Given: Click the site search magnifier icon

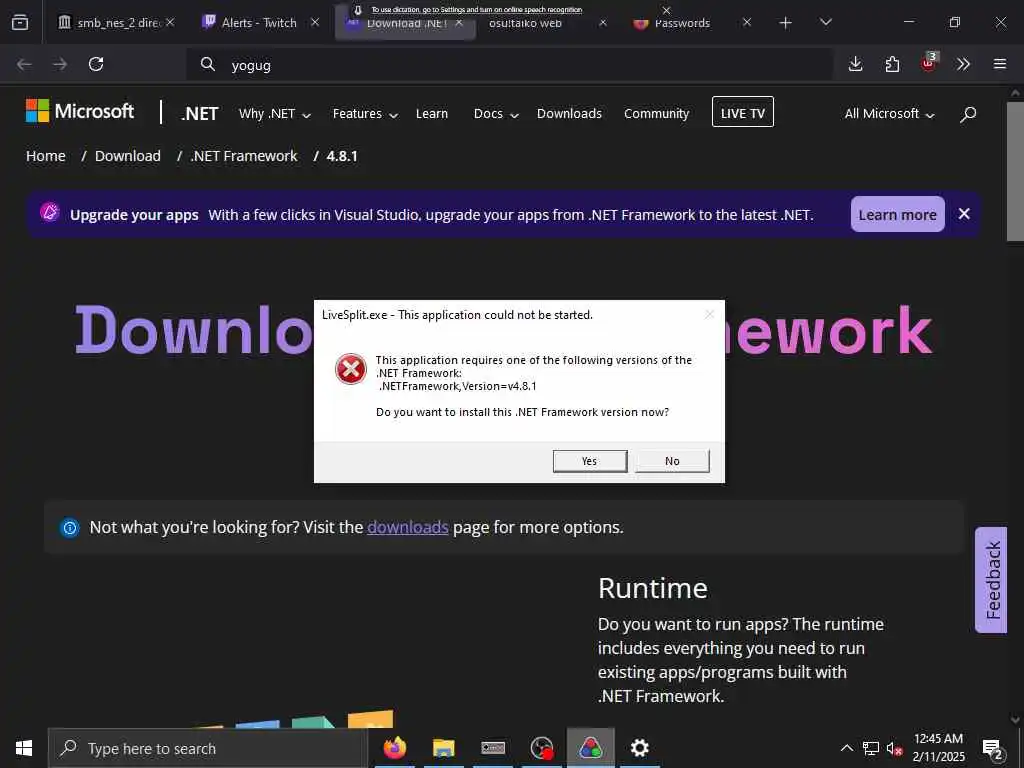Looking at the screenshot, I should (x=968, y=114).
